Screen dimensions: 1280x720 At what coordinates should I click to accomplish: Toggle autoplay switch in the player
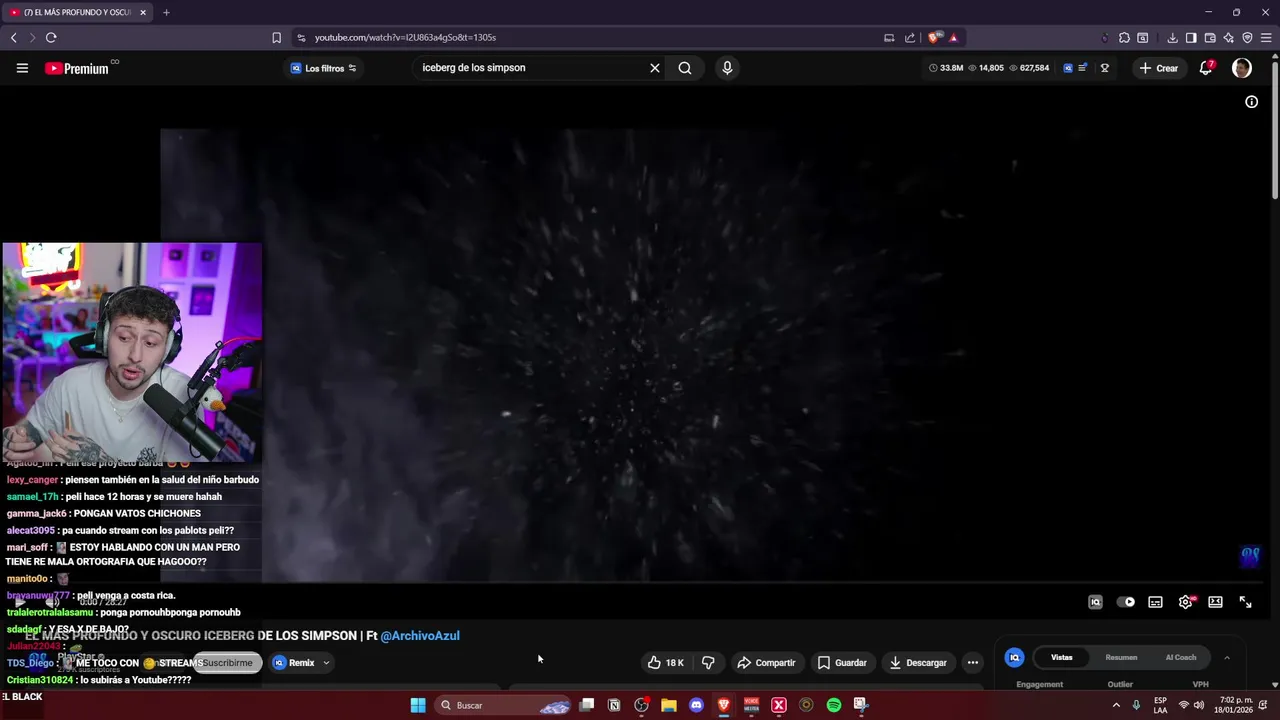[x=1126, y=602]
